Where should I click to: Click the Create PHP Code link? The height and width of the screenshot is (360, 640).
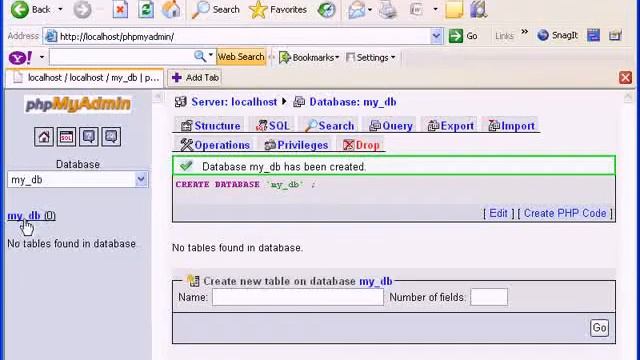point(565,213)
